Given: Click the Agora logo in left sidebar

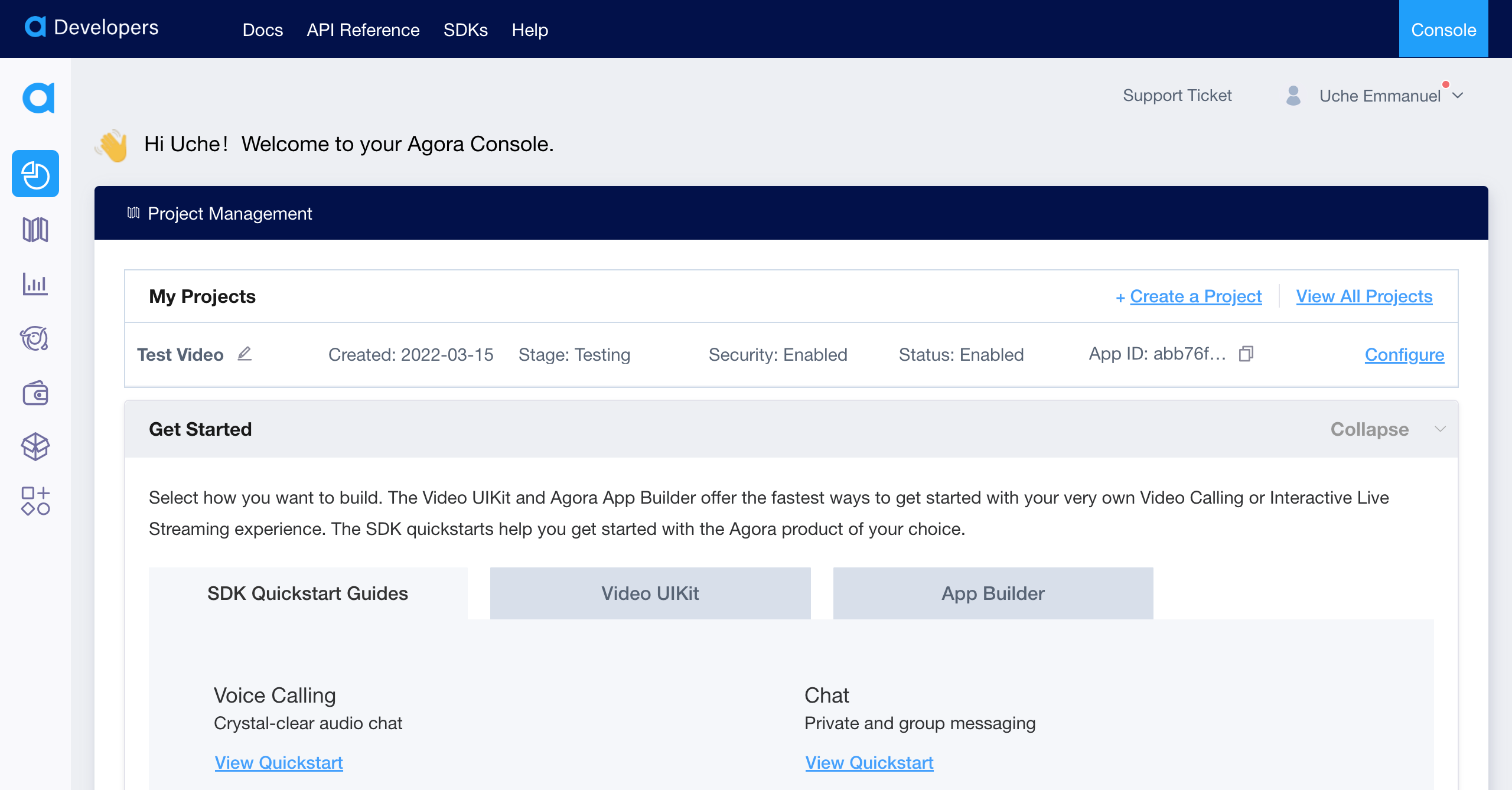Looking at the screenshot, I should coord(38,97).
